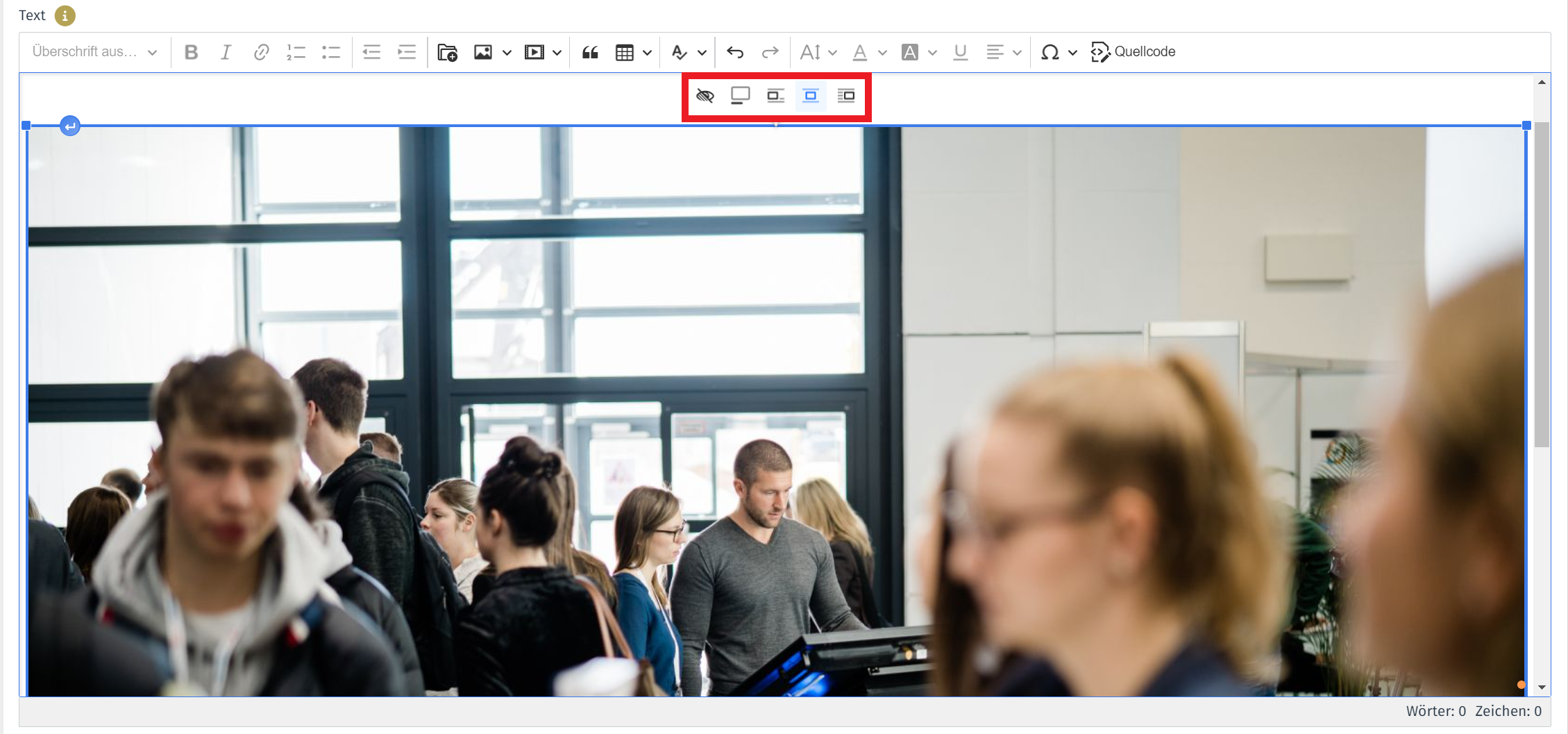Insert a hyperlink with the link icon

click(261, 52)
